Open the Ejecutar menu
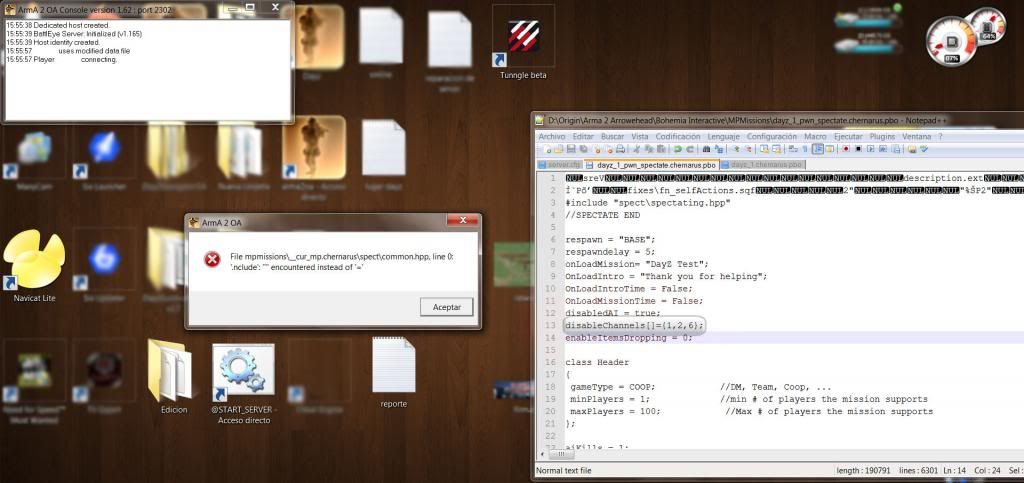Image resolution: width=1024 pixels, height=483 pixels. click(x=848, y=136)
